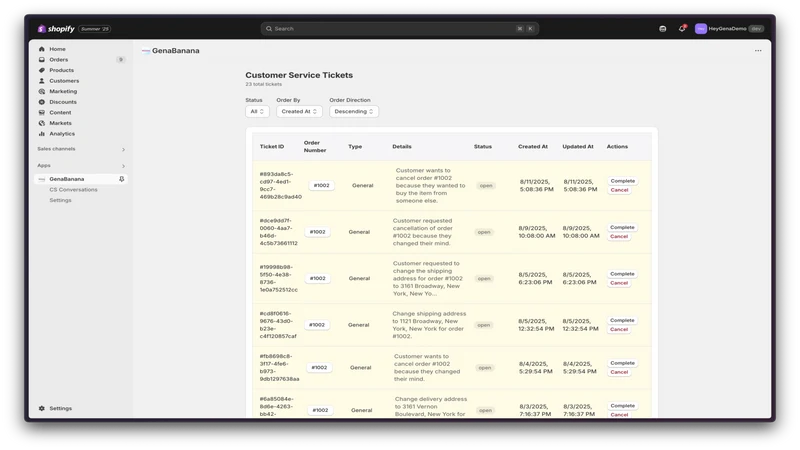
Task: Click the sidekick icon beside notifications bell
Action: pos(662,29)
